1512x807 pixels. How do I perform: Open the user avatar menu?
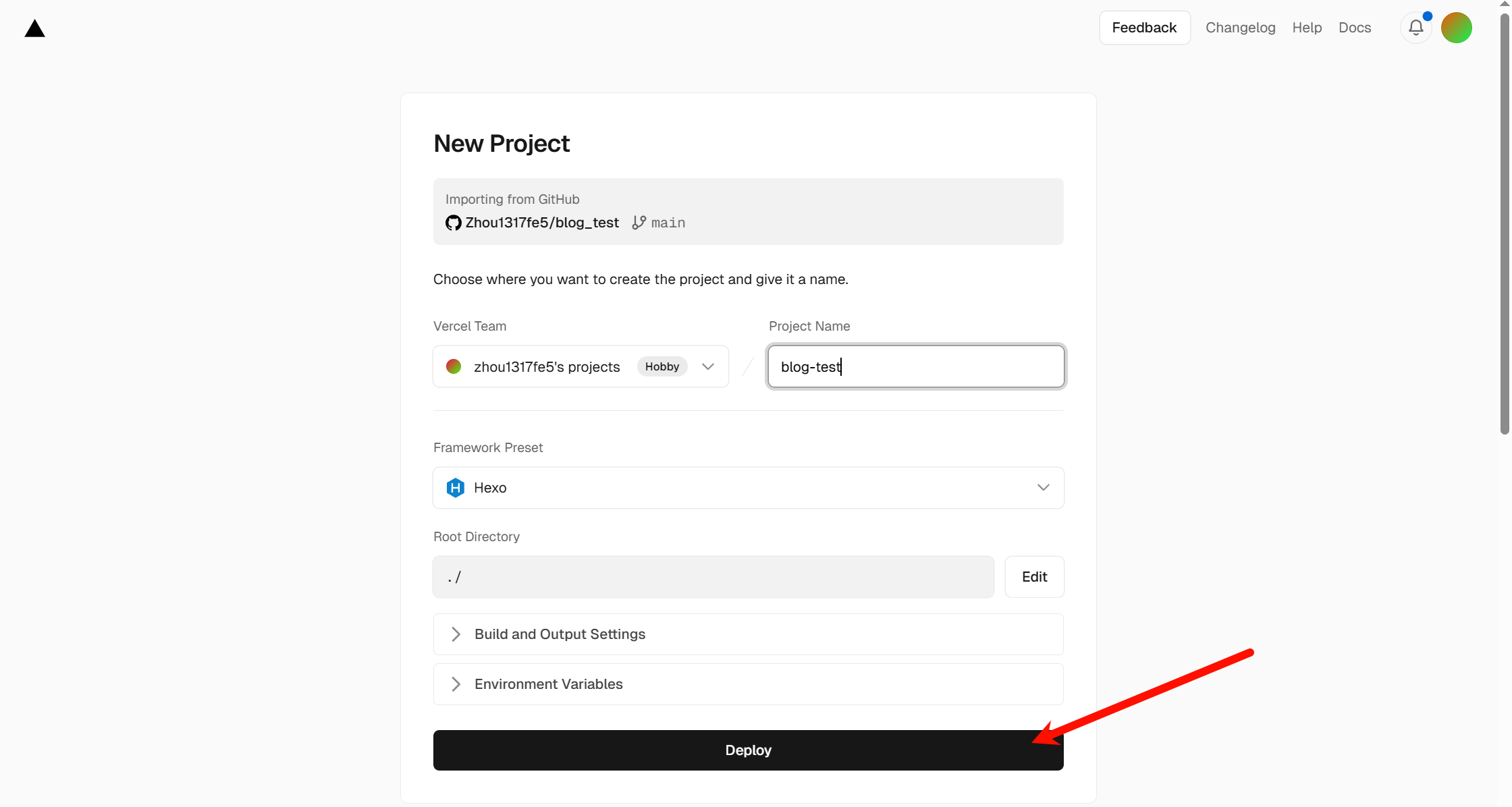click(1456, 28)
